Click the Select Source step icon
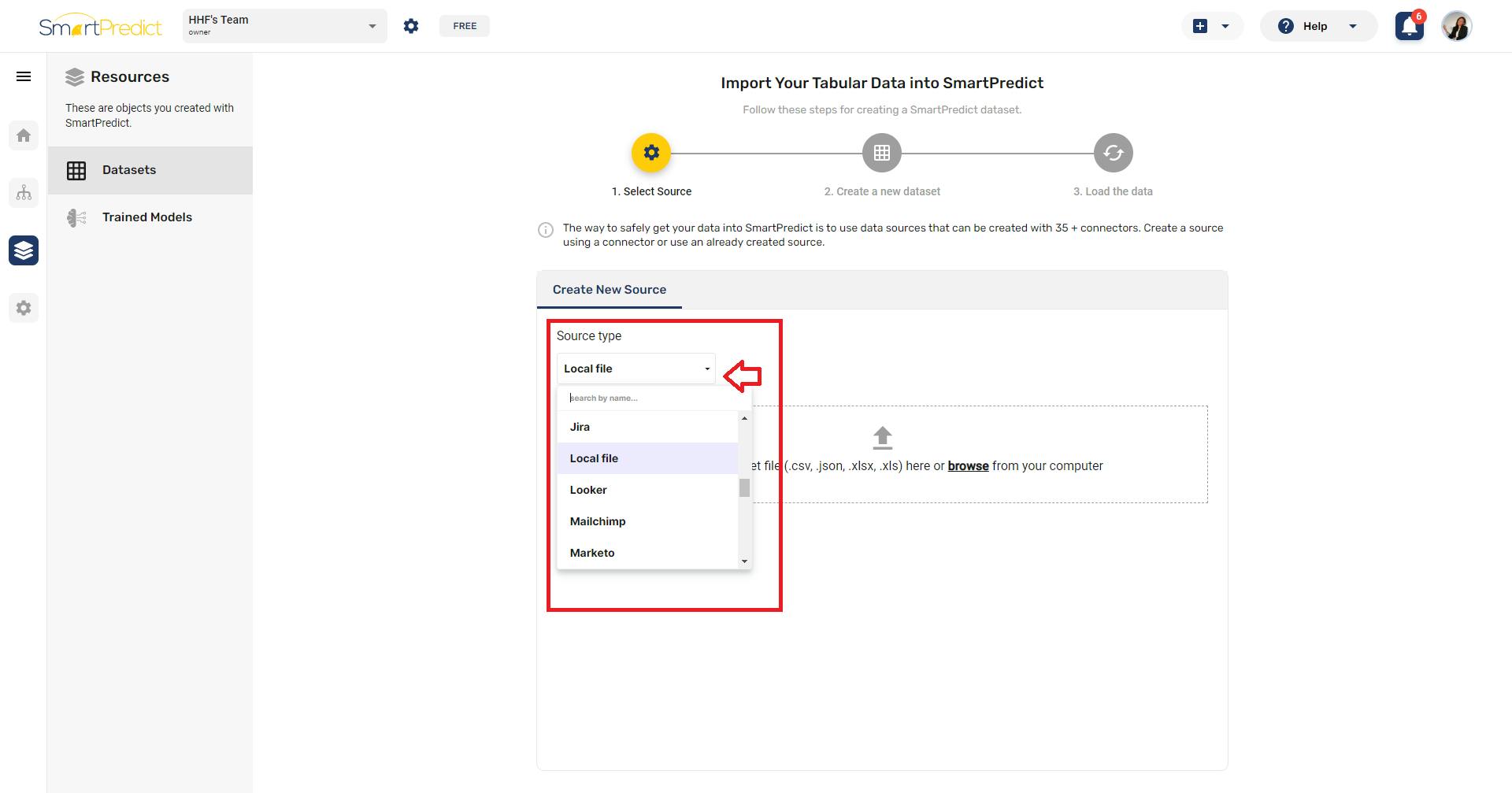 [651, 153]
